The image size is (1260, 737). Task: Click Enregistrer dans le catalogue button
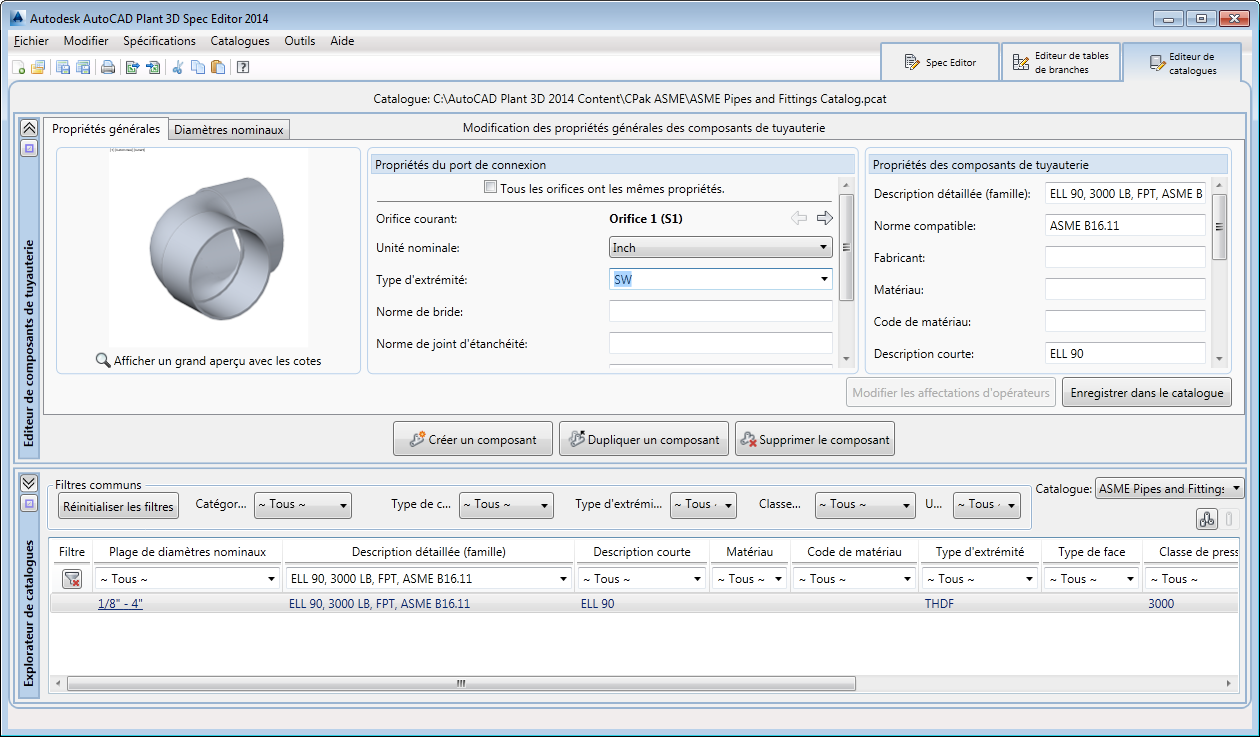[x=1147, y=393]
